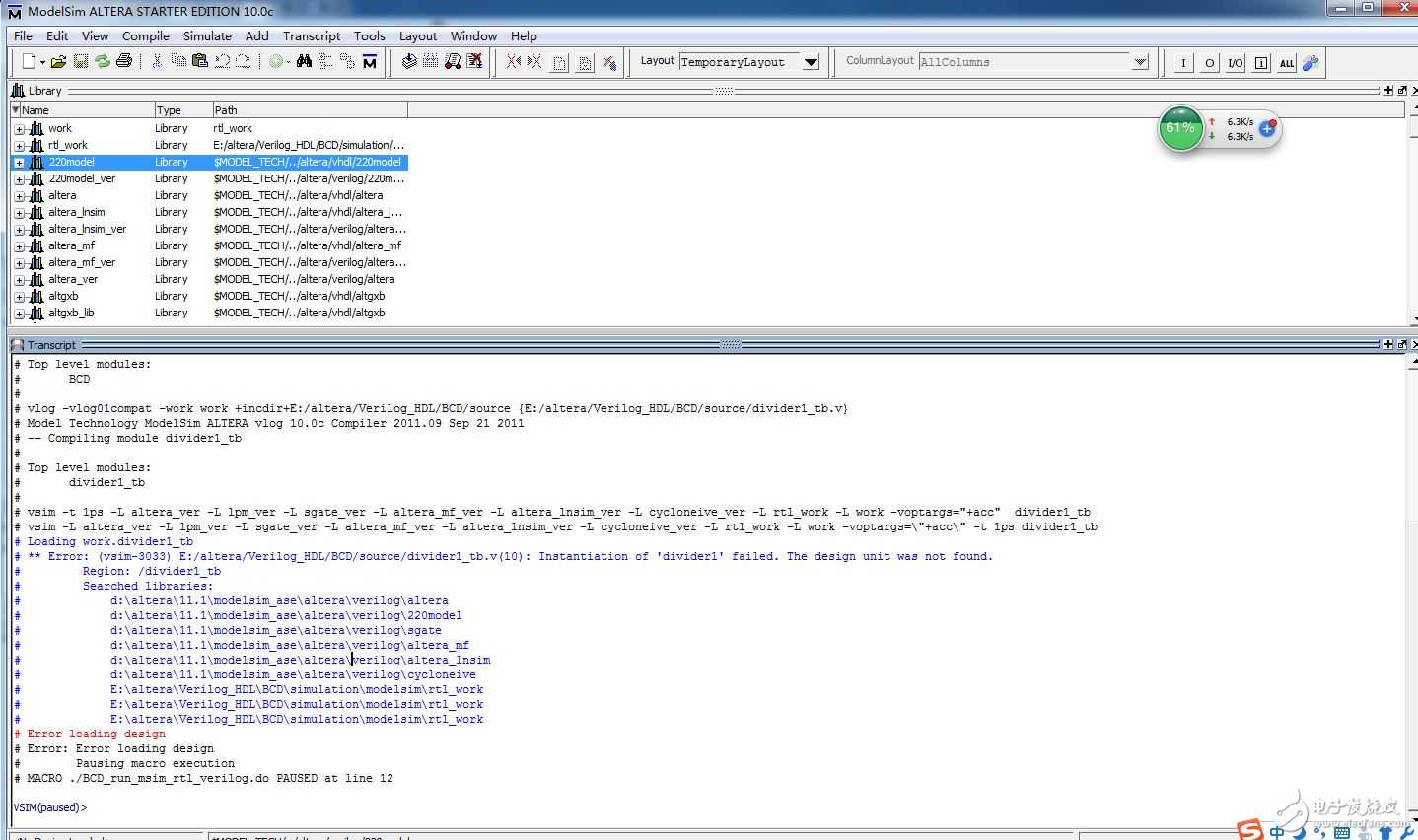Click the Compile All toolbar icon
The image size is (1418, 840).
click(430, 61)
